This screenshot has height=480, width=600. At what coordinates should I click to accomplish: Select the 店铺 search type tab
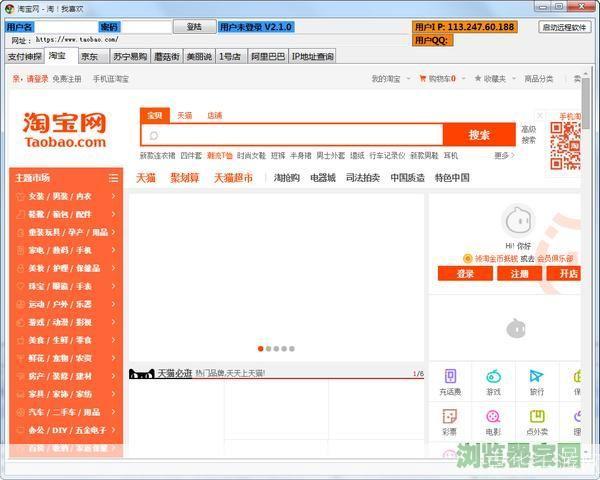[214, 116]
